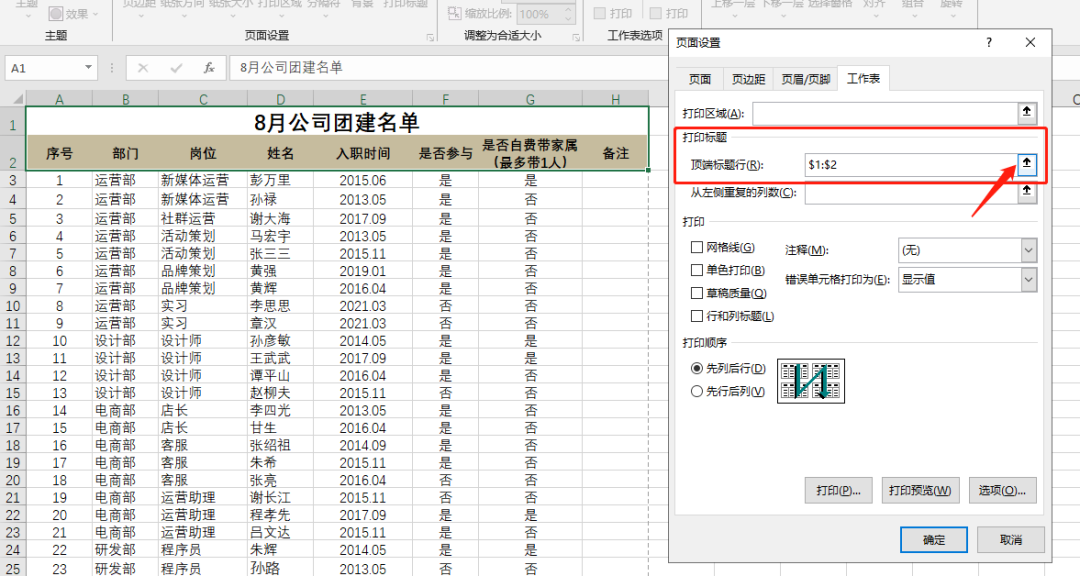Select cell 张绍祖

[x=280, y=445]
